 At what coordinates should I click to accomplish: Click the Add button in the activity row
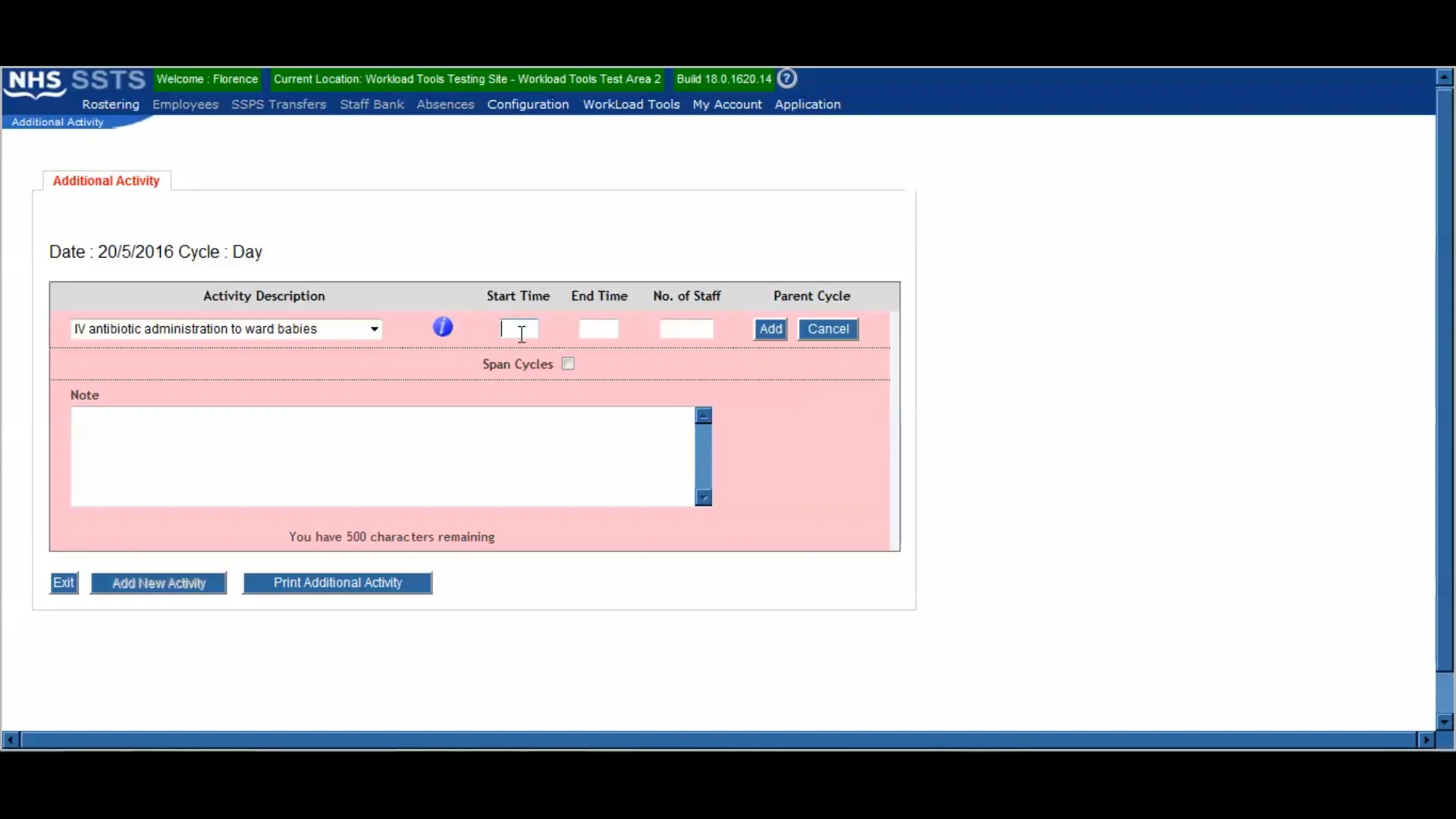coord(770,328)
